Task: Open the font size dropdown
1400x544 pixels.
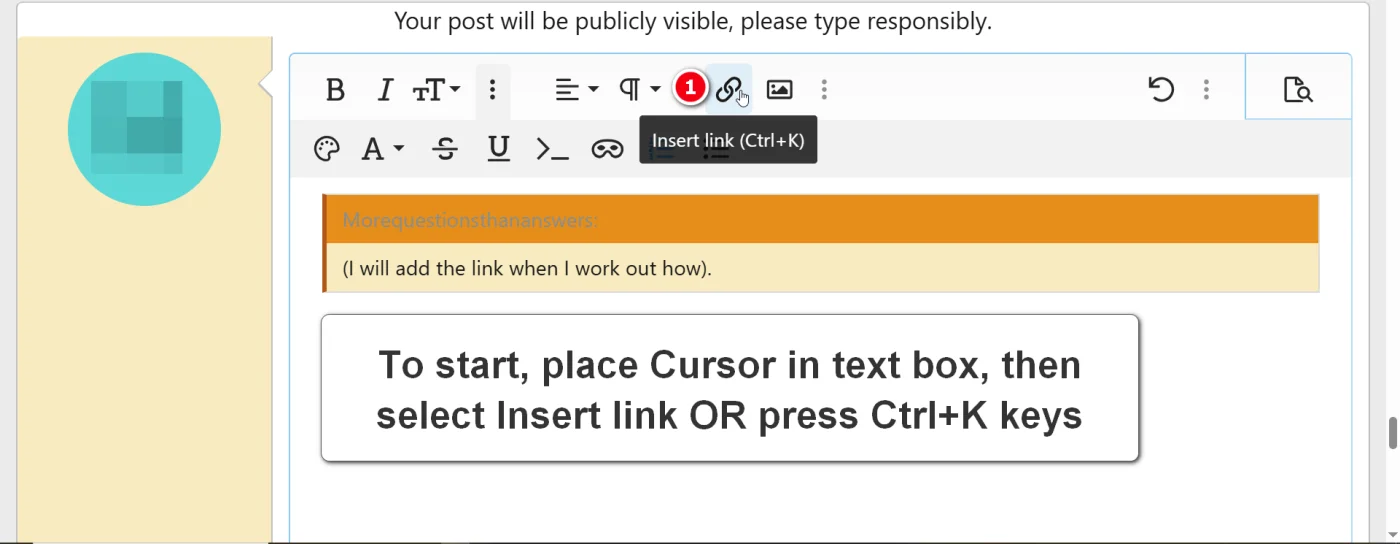Action: coord(437,90)
